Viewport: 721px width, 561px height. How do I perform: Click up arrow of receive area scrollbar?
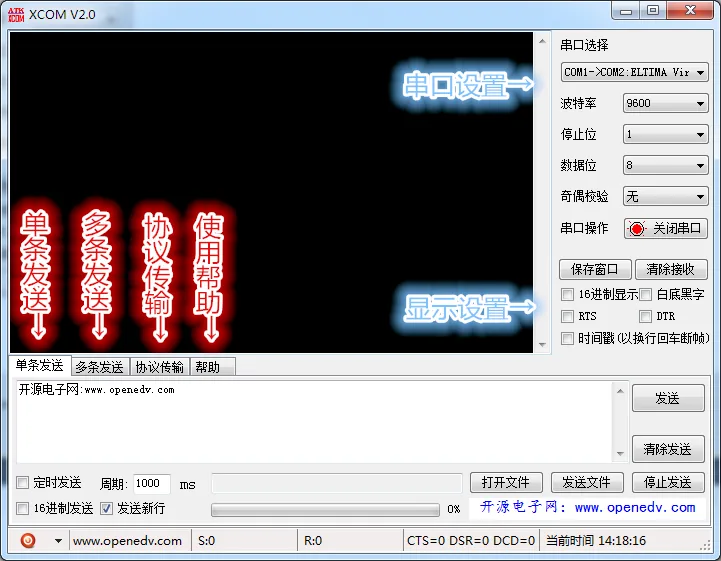[543, 41]
